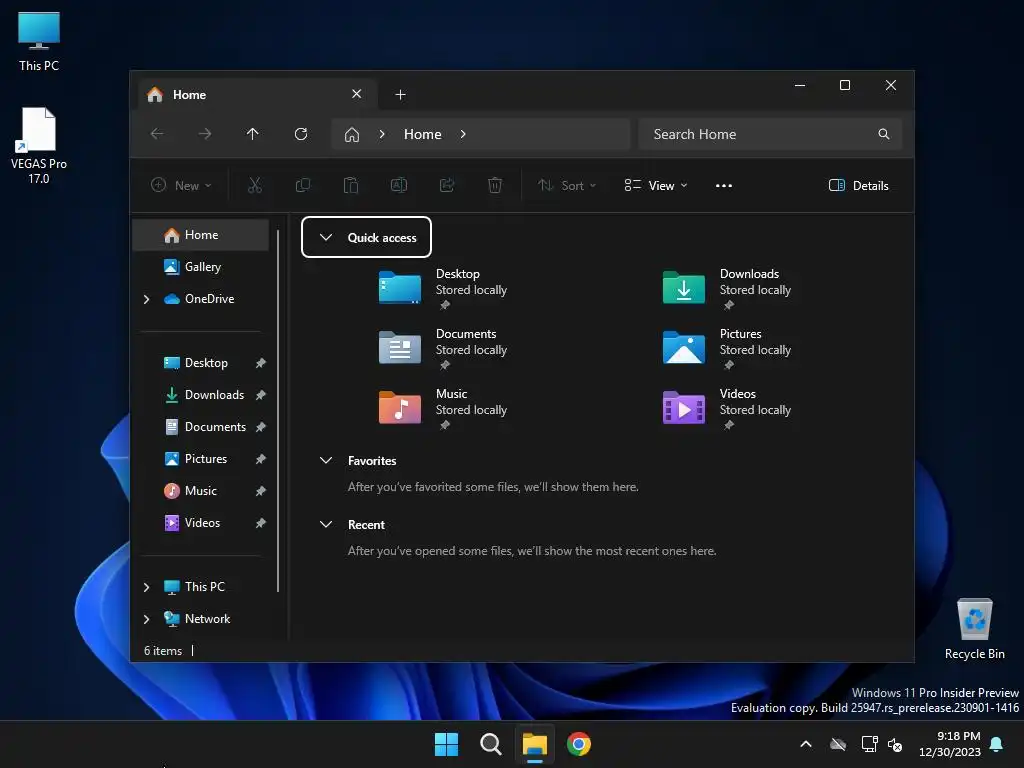Viewport: 1024px width, 768px height.
Task: Go up one level with up arrow
Action: click(x=253, y=134)
